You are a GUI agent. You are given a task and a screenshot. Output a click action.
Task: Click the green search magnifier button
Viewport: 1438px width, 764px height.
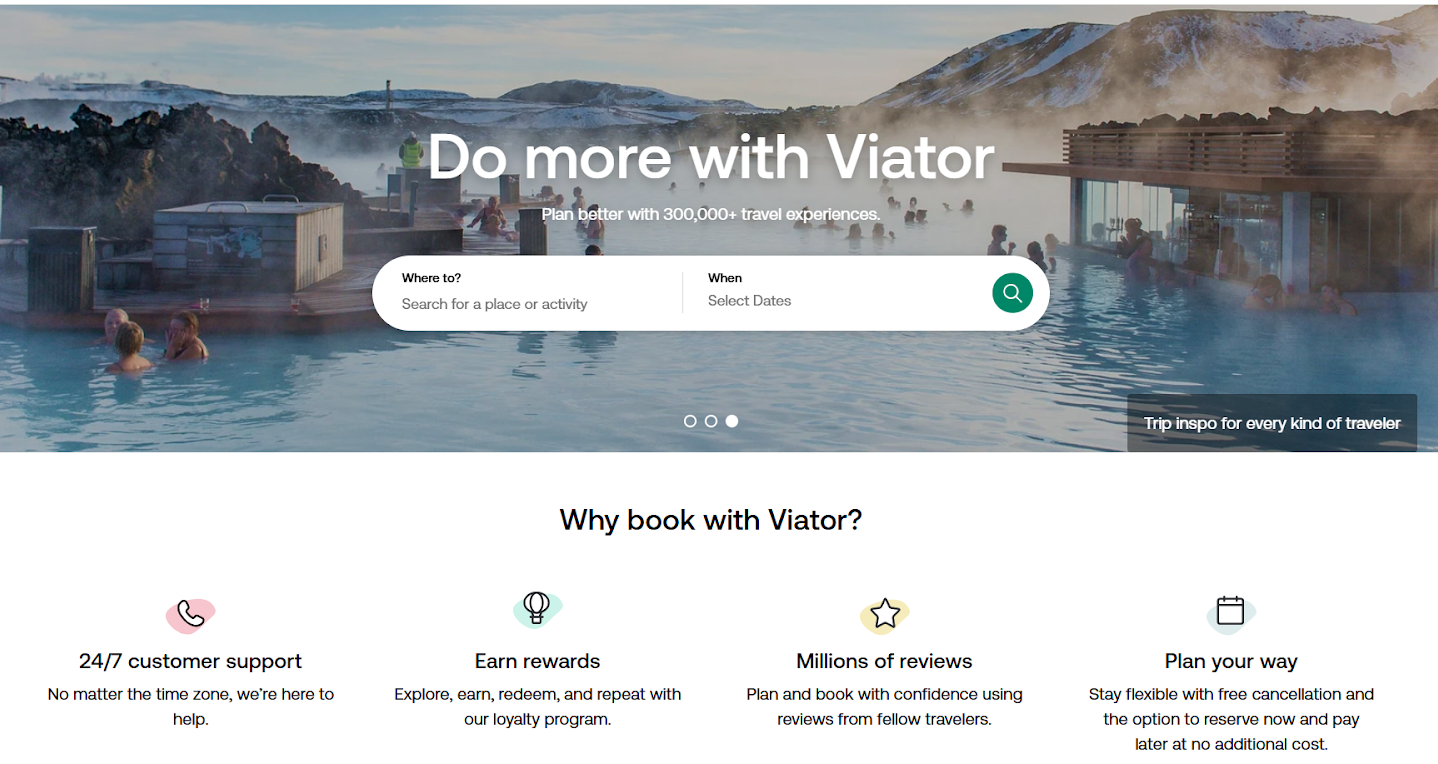tap(1012, 293)
